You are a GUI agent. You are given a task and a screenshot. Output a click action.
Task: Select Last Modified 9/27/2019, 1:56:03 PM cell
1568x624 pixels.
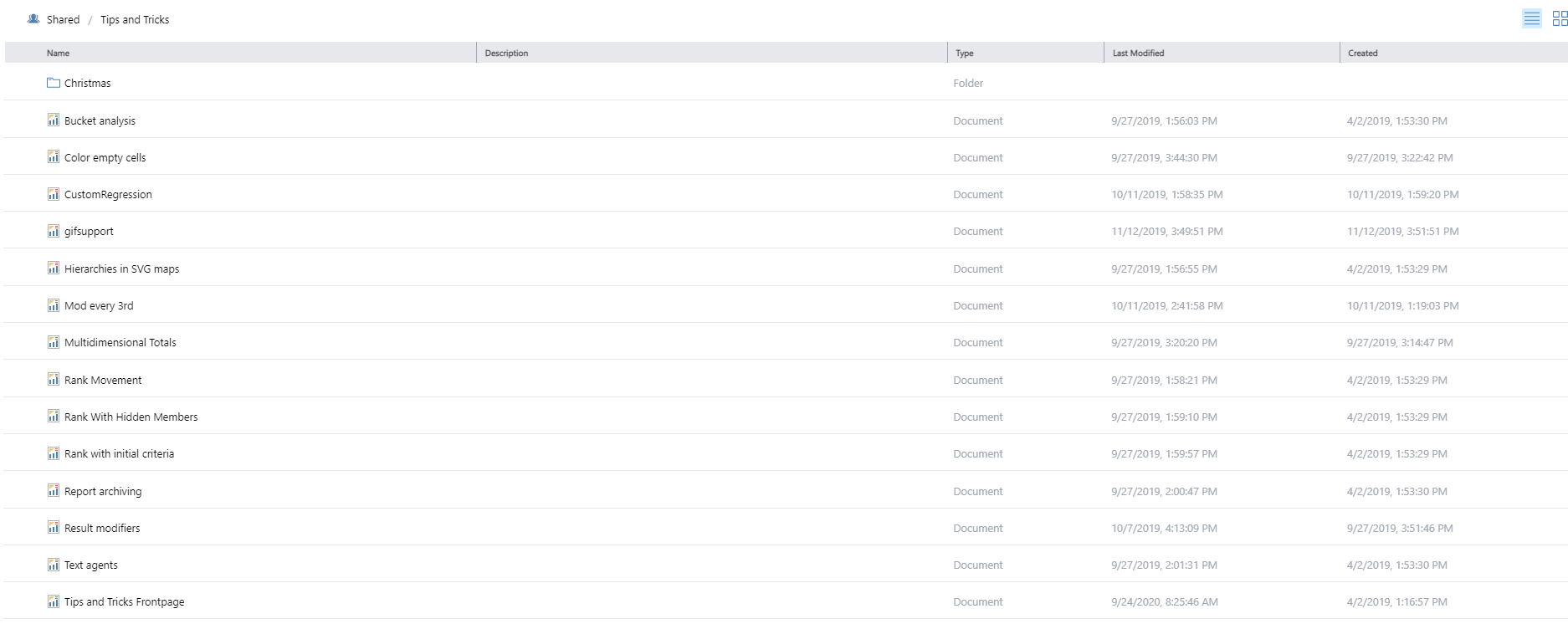pyautogui.click(x=1164, y=120)
